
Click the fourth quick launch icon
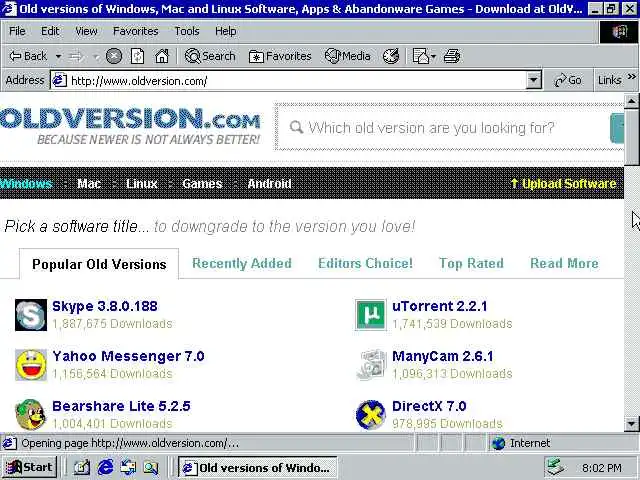point(151,467)
